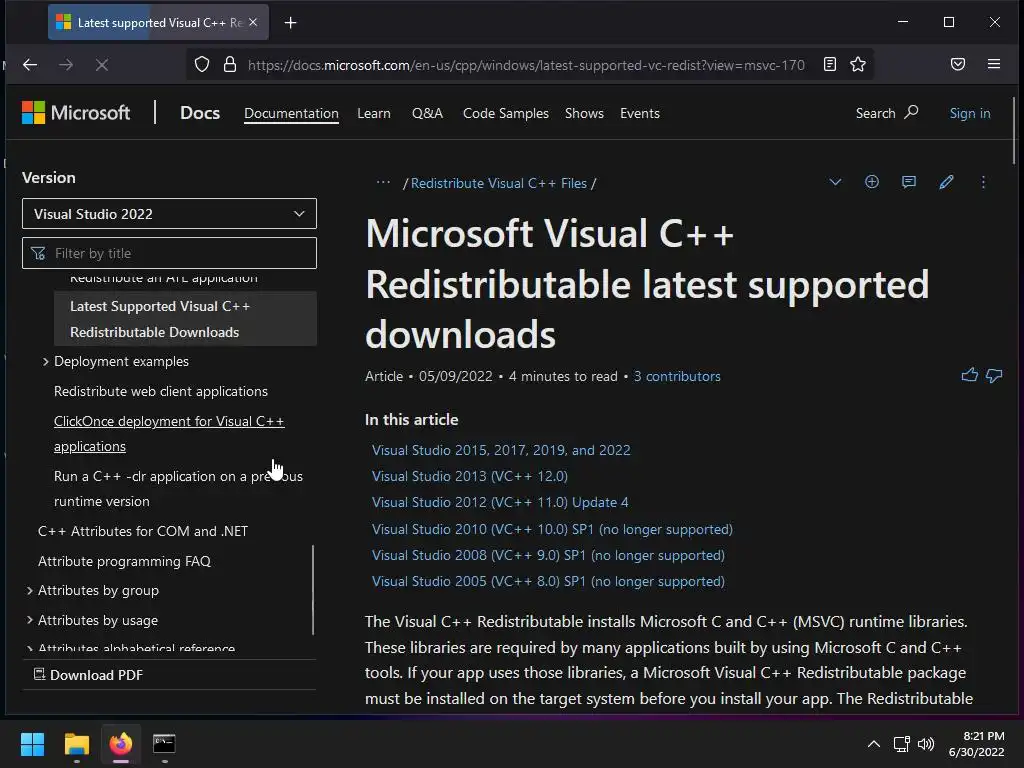The image size is (1024, 768).
Task: Open the Windows Start menu
Action: point(32,744)
